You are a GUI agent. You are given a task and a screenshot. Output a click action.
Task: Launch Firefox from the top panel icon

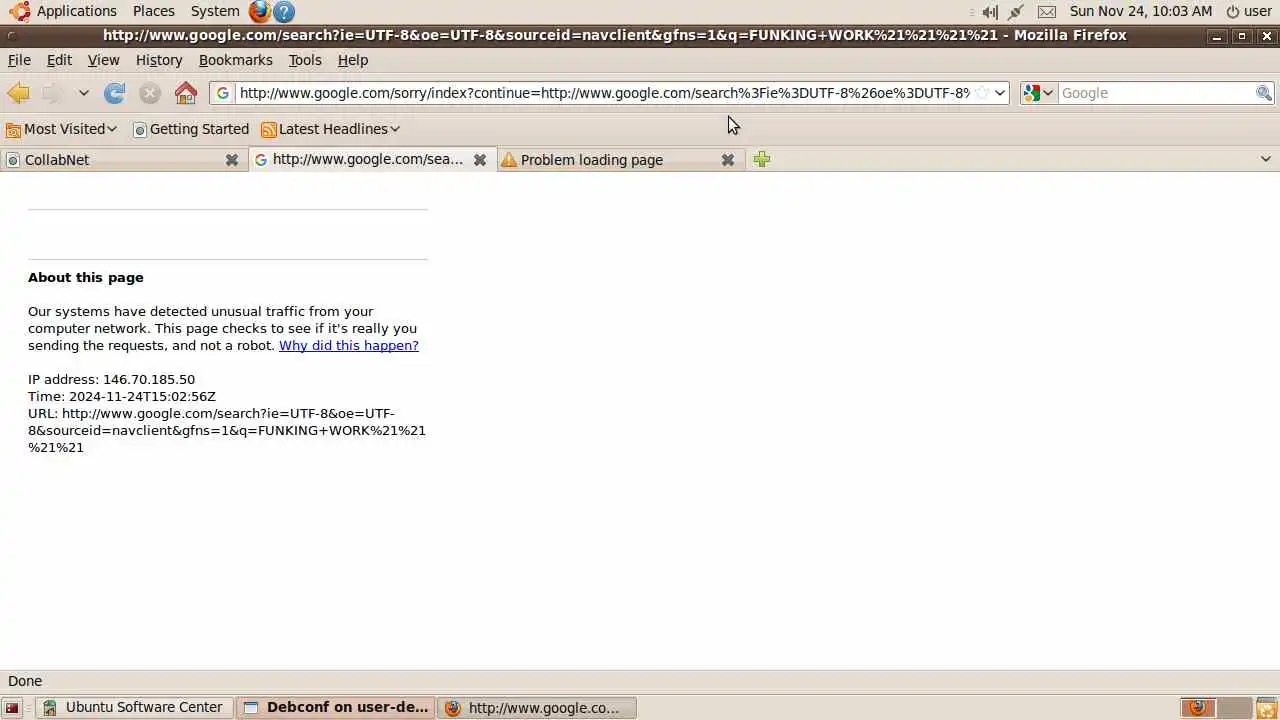(260, 11)
